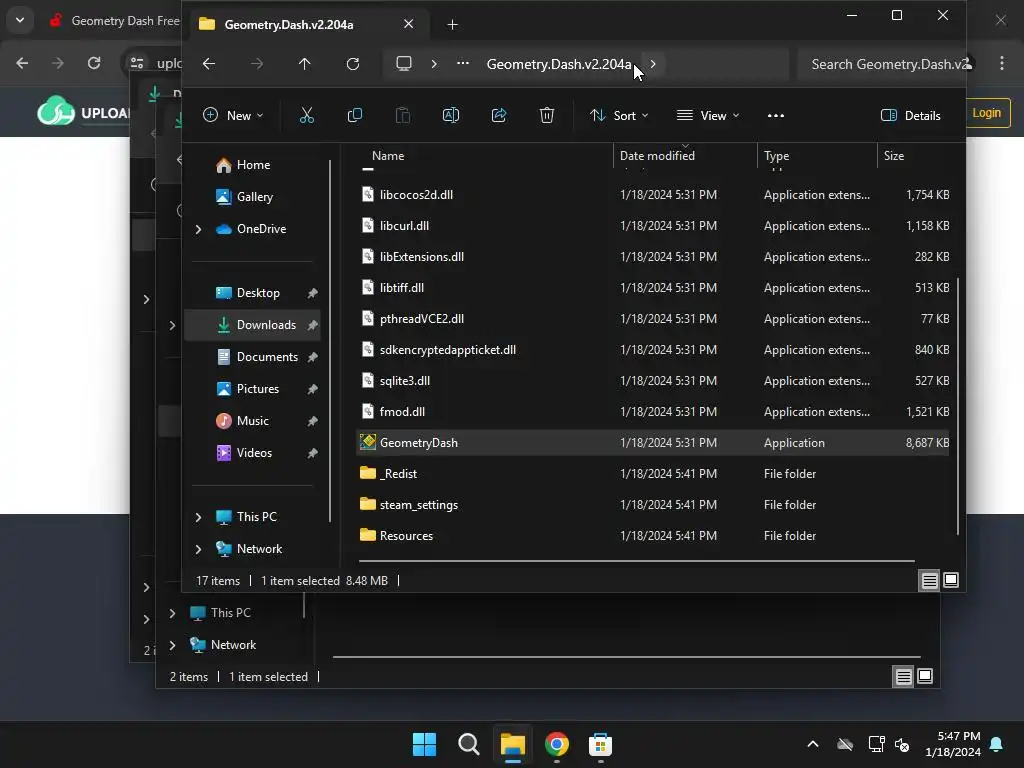Select the GeometryDash application file
This screenshot has height=768, width=1024.
[653, 443]
